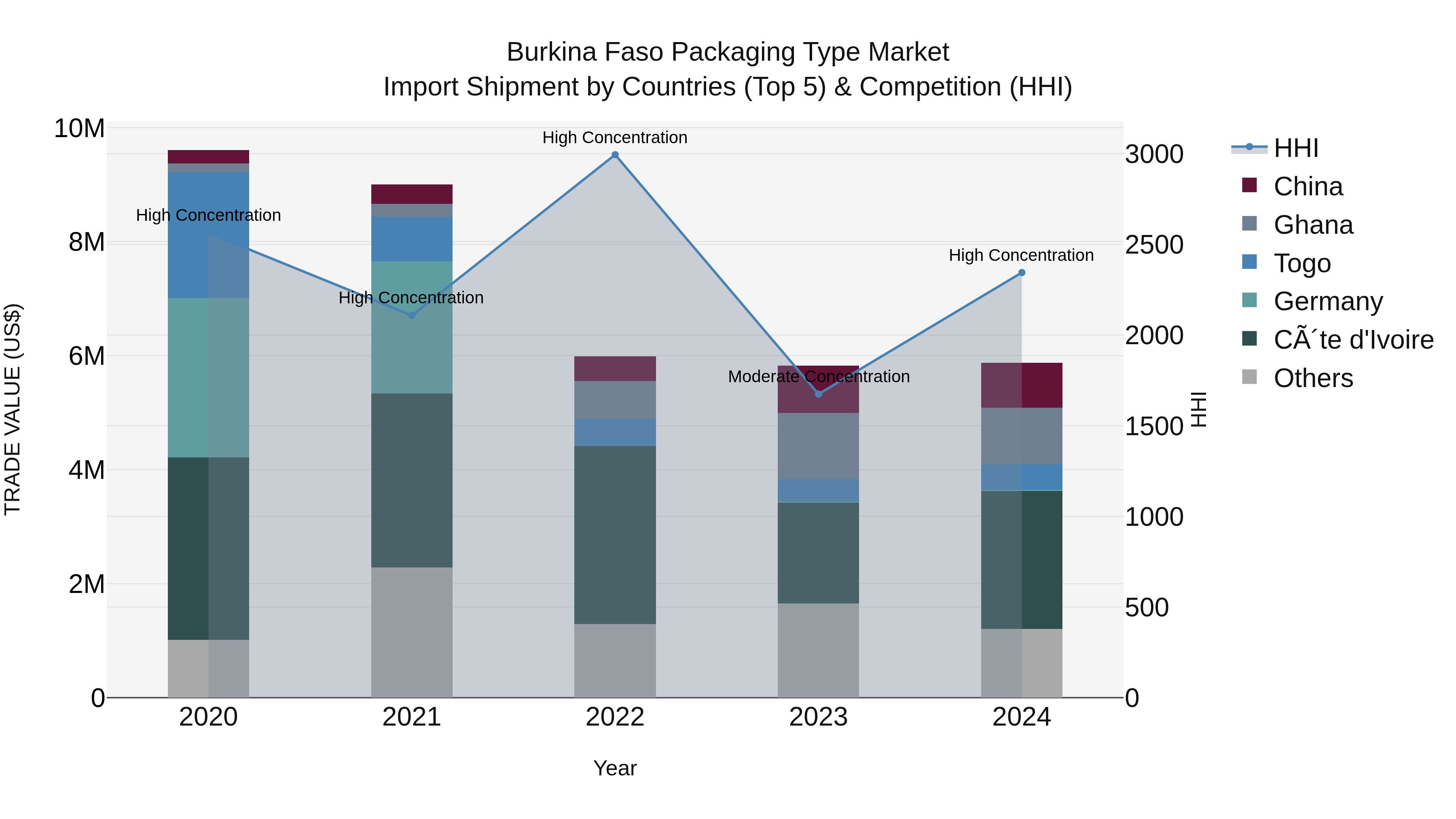This screenshot has width=1456, height=819.
Task: Toggle the Ghana legend entry
Action: point(1297,225)
